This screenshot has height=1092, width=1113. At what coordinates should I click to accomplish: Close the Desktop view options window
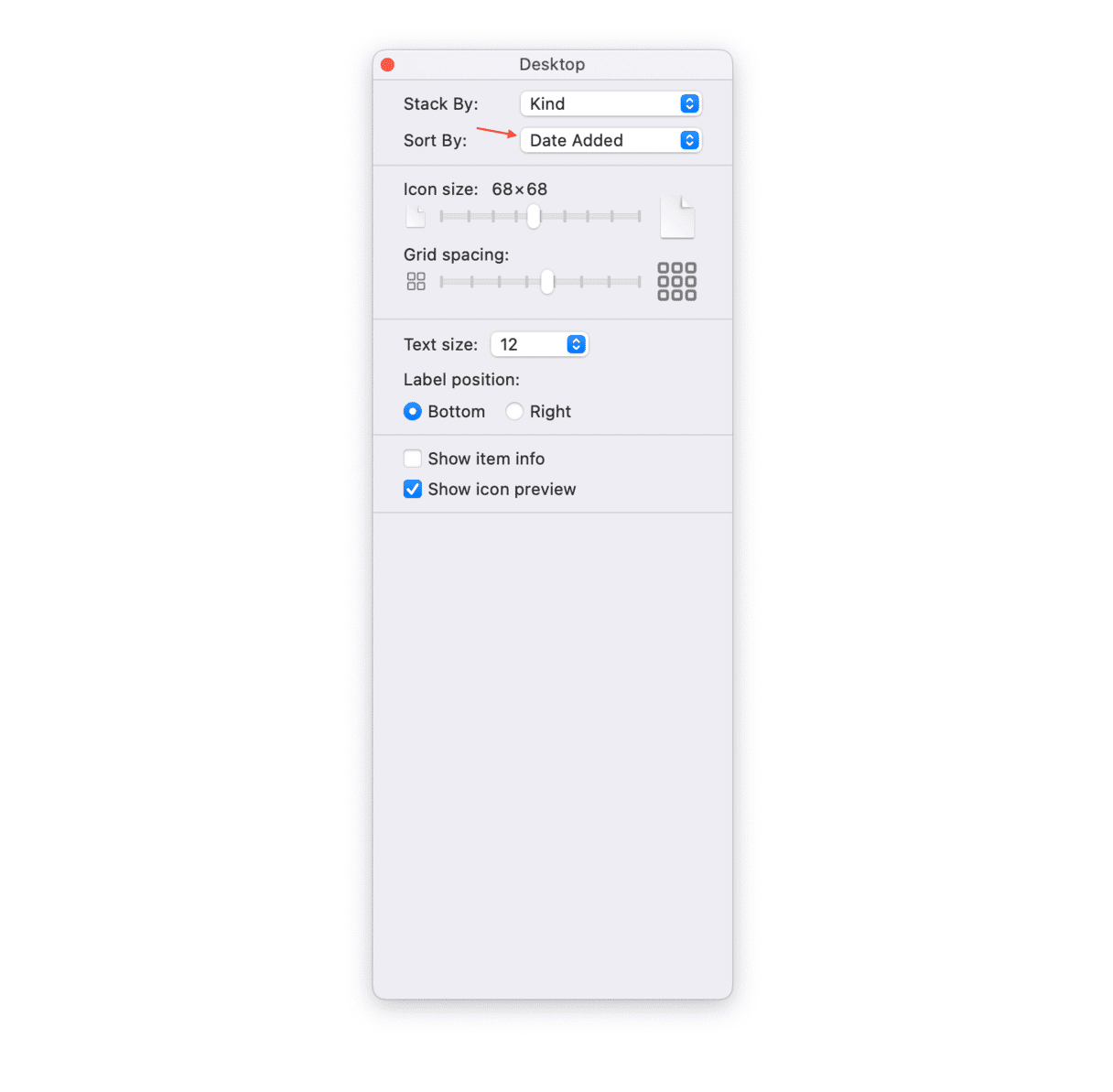tap(387, 64)
